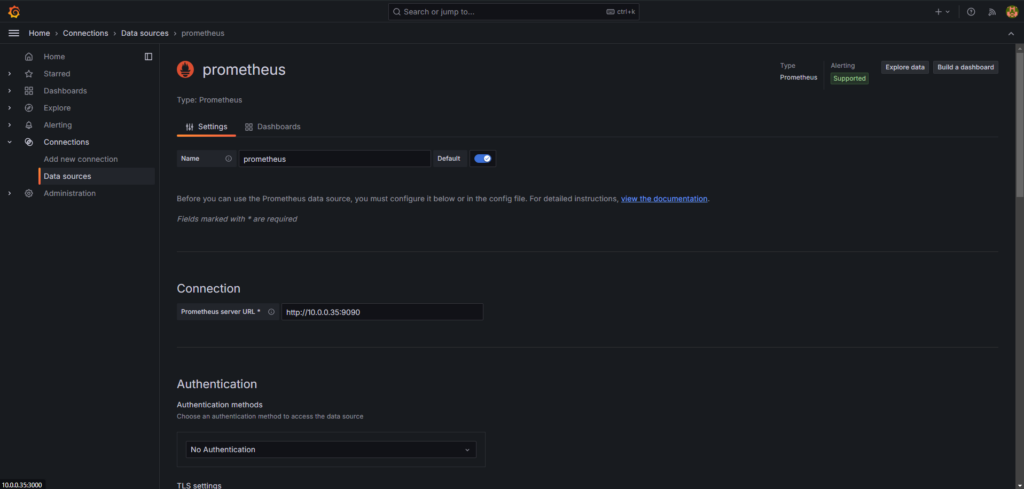Image resolution: width=1024 pixels, height=489 pixels.
Task: Go to Home breadcrumb
Action: pyautogui.click(x=39, y=33)
